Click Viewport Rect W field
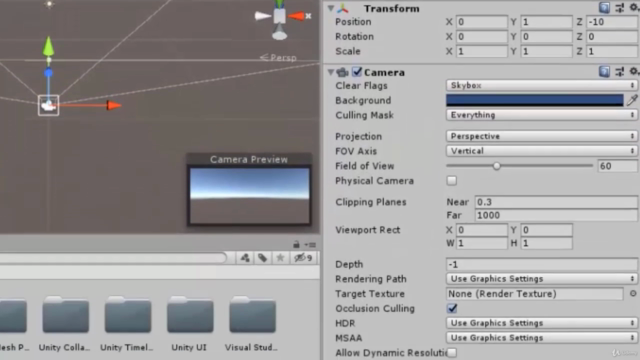This screenshot has height=360, width=640. pos(482,243)
